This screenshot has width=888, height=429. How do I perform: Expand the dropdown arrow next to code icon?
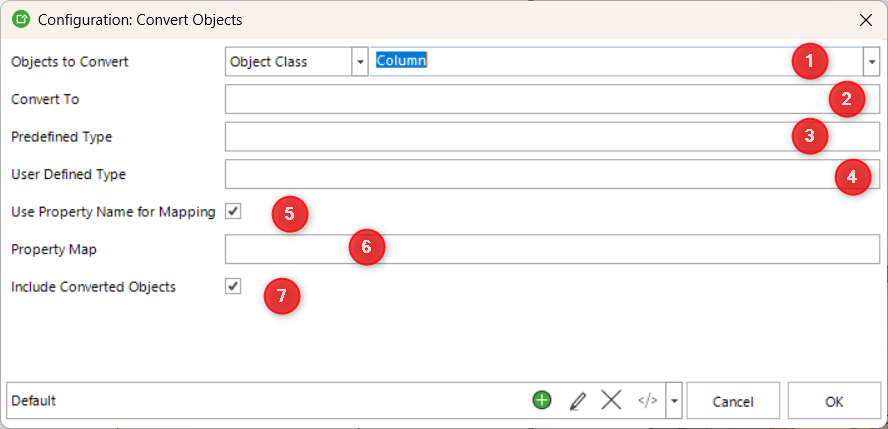click(674, 400)
